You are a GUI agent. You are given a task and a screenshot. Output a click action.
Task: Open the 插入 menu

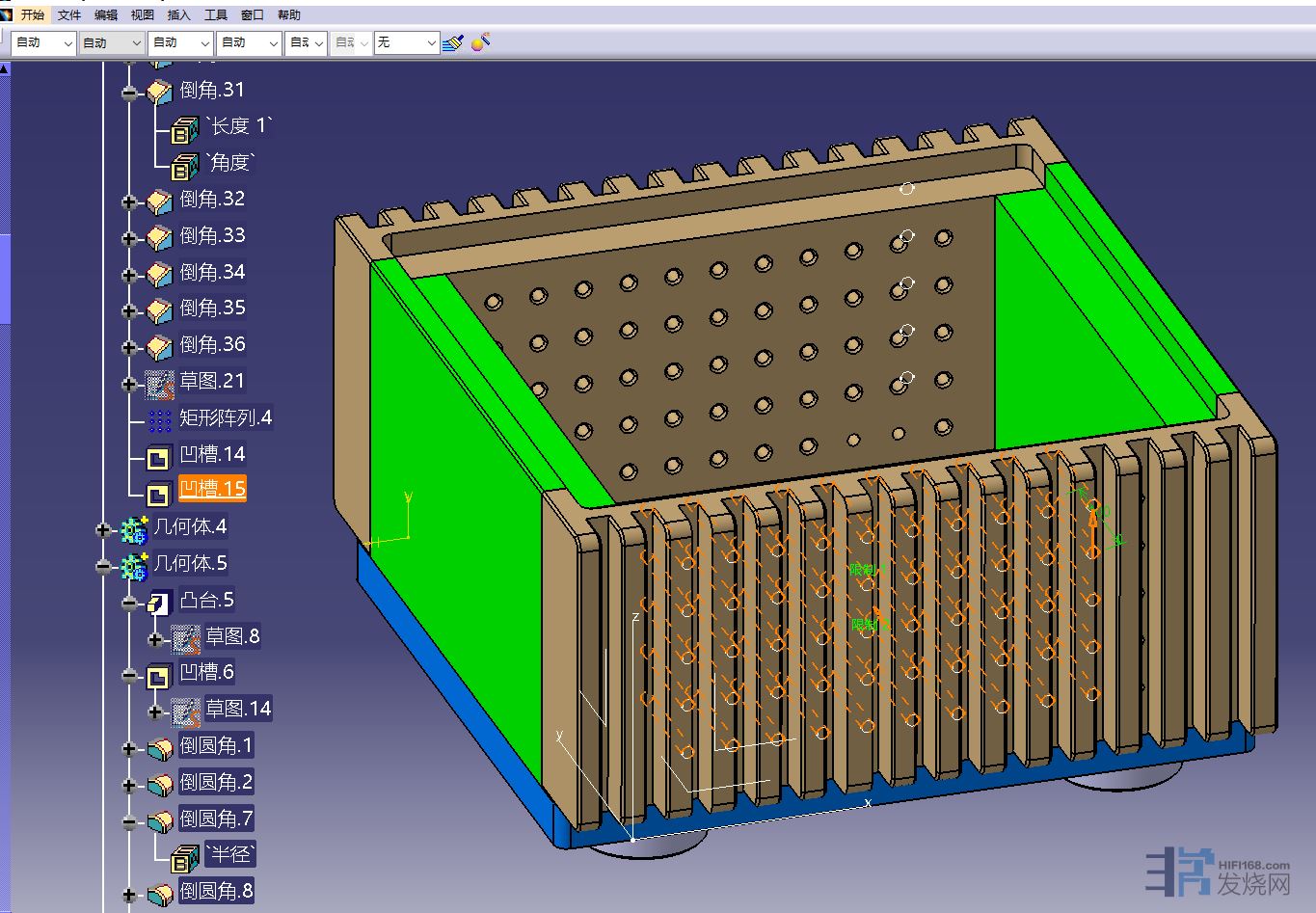[x=179, y=14]
